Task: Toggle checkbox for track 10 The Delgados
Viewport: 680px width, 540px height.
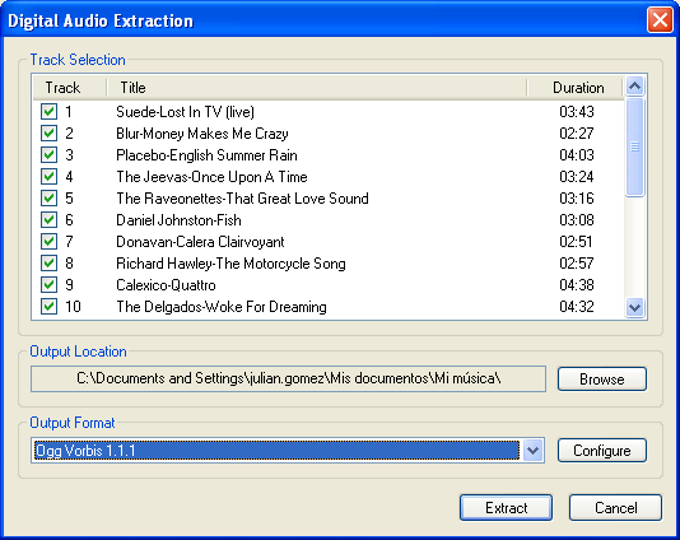Action: click(x=49, y=307)
